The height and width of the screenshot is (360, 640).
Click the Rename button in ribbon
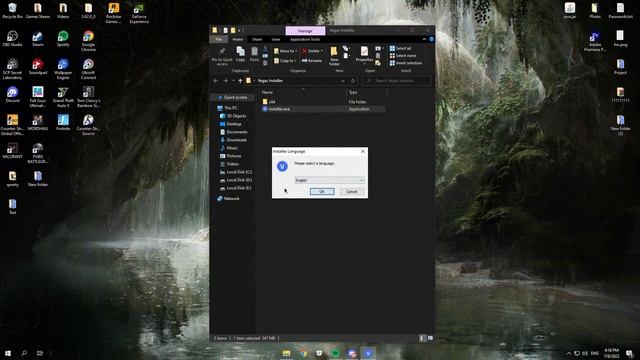312,60
